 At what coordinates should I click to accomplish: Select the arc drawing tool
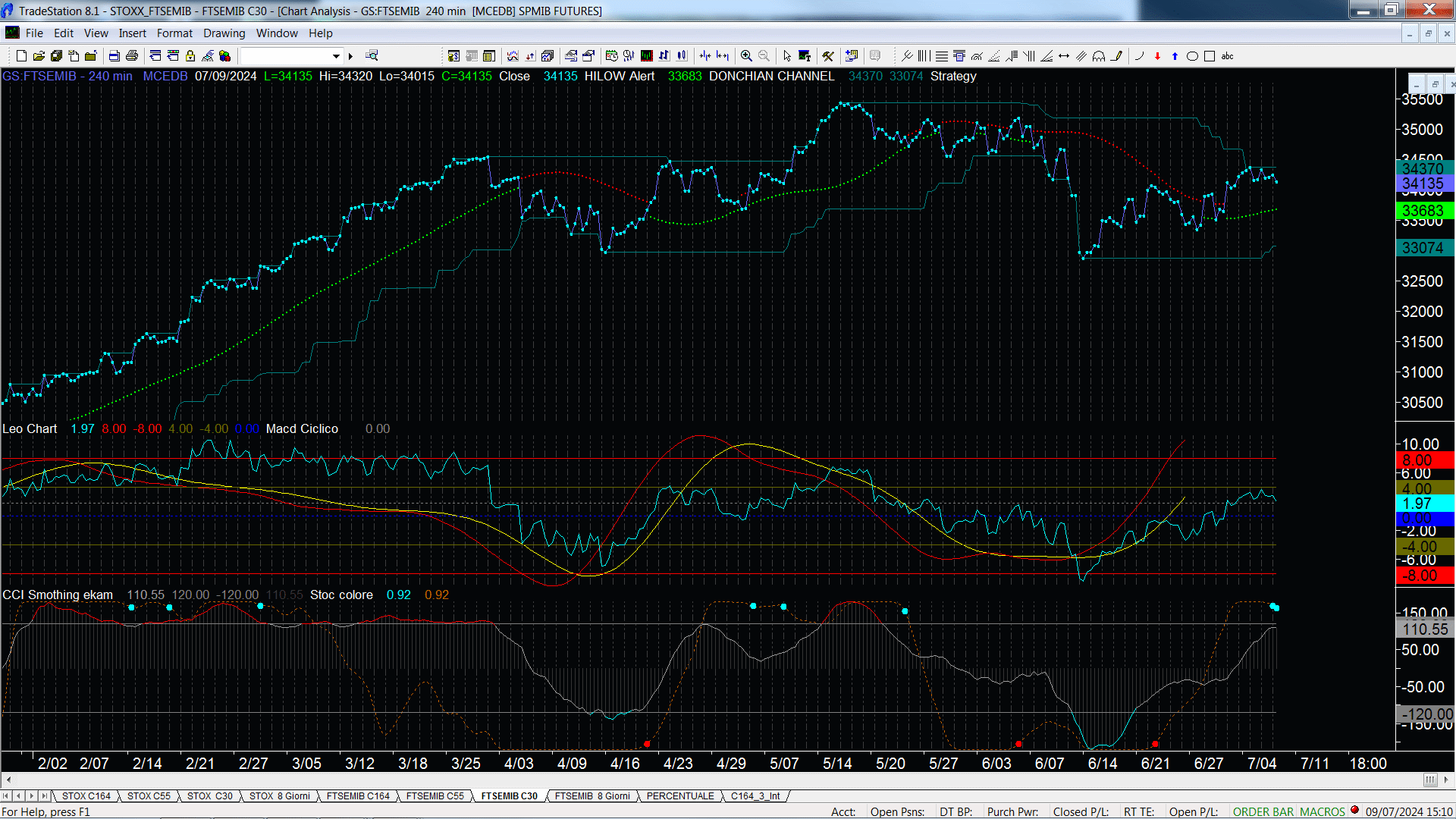pyautogui.click(x=1140, y=56)
